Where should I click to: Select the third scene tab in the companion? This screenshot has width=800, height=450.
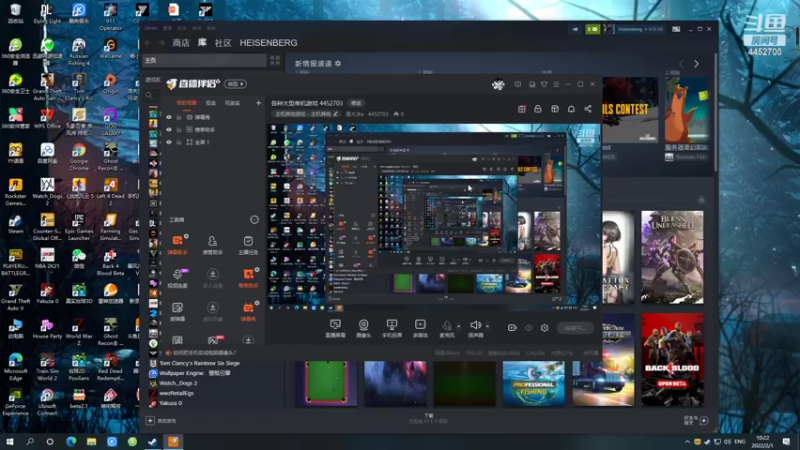[x=232, y=103]
